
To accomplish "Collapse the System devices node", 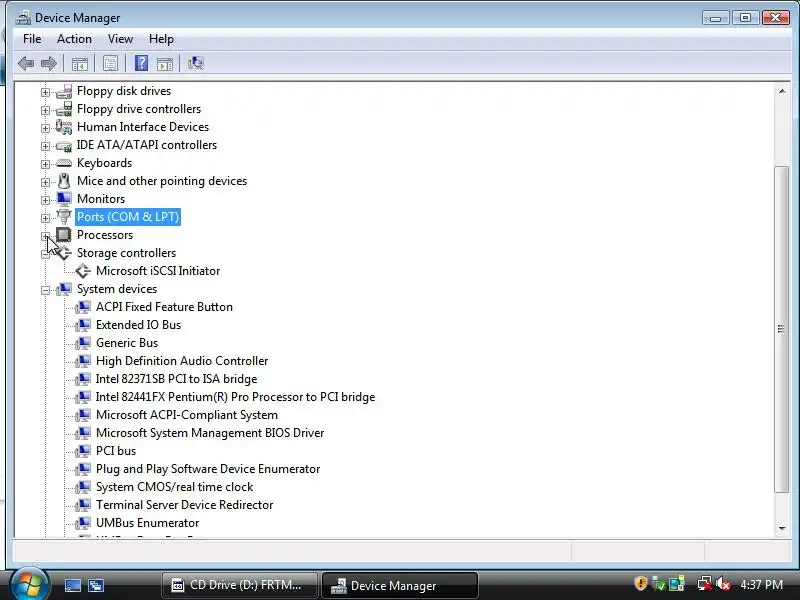I will tap(45, 290).
